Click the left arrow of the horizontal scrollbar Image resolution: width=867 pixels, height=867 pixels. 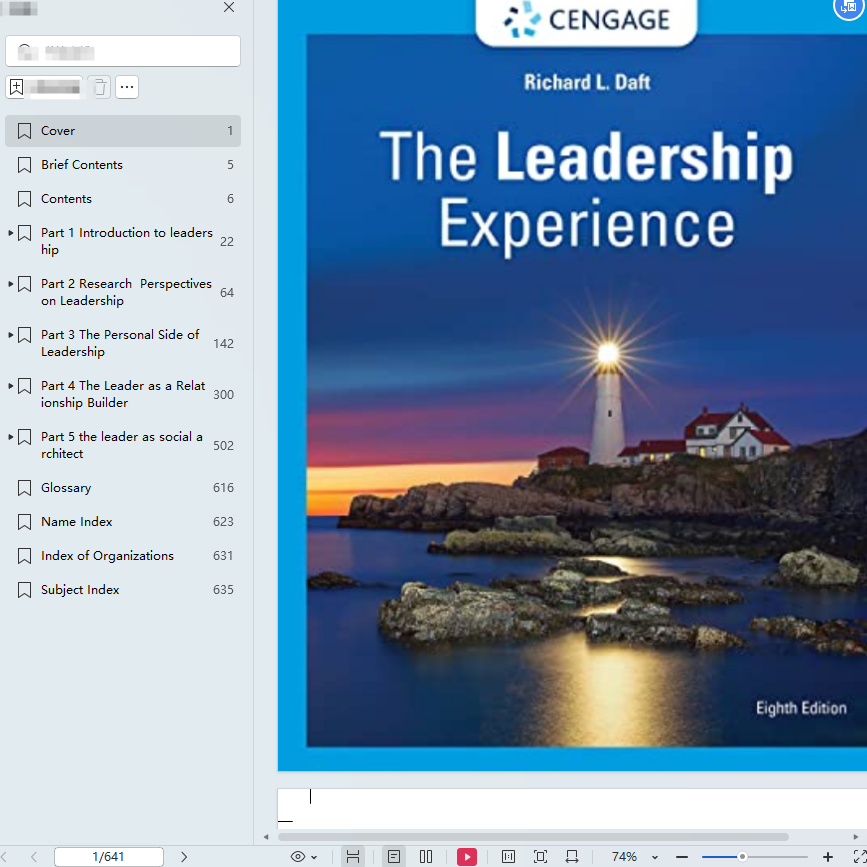coord(266,837)
